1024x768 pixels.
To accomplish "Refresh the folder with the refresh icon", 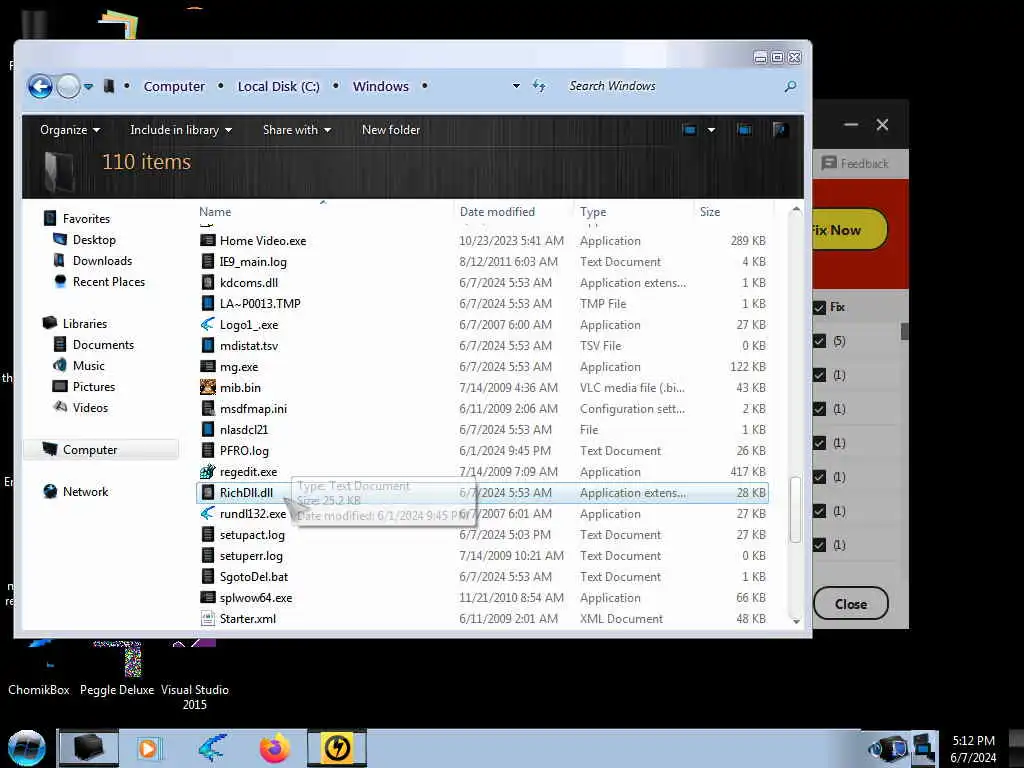I will (x=539, y=86).
